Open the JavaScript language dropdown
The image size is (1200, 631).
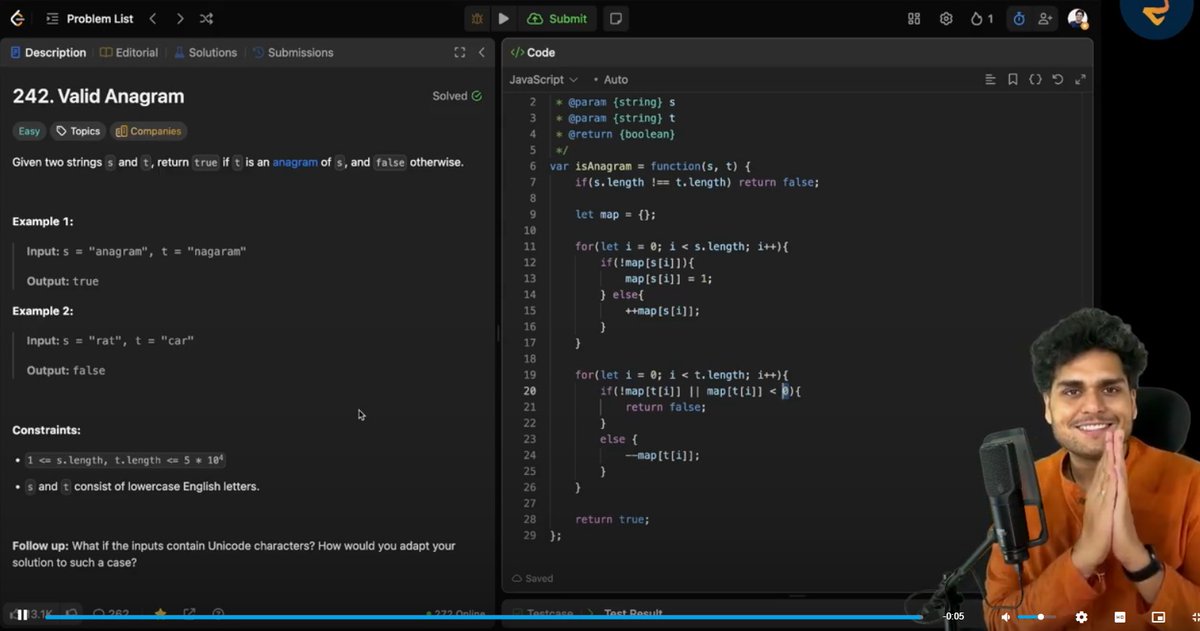[x=543, y=79]
